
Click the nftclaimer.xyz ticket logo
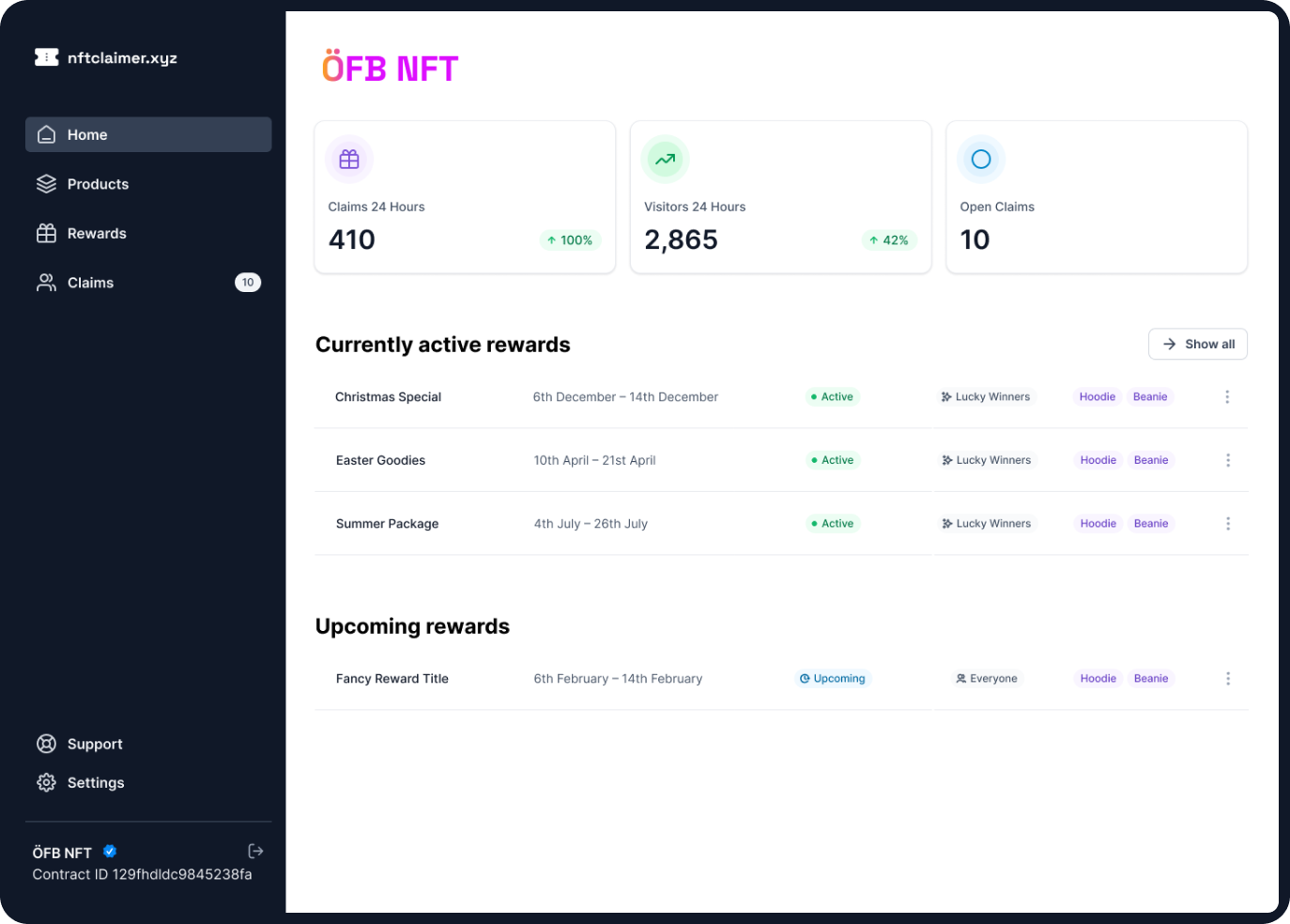pyautogui.click(x=46, y=57)
